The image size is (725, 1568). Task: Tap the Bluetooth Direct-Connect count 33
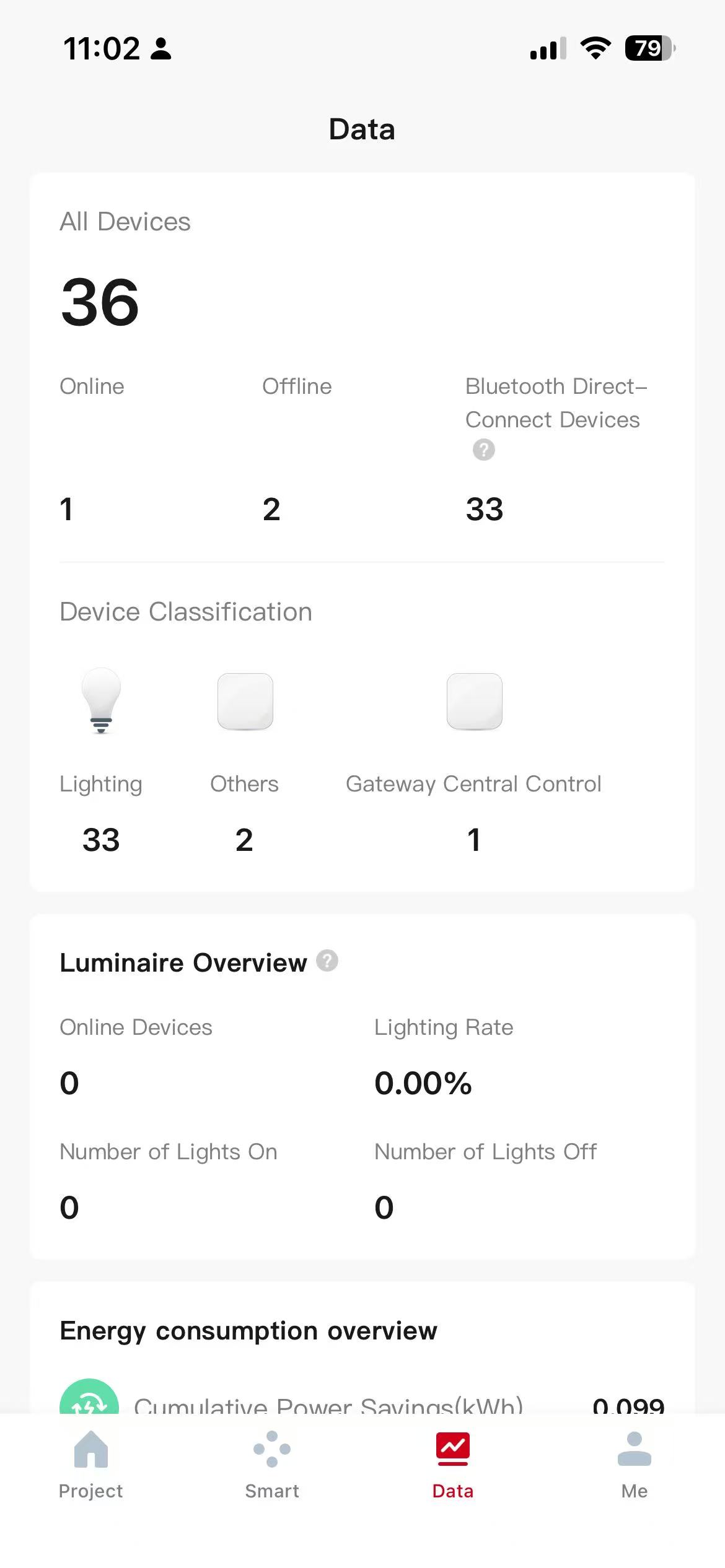485,509
